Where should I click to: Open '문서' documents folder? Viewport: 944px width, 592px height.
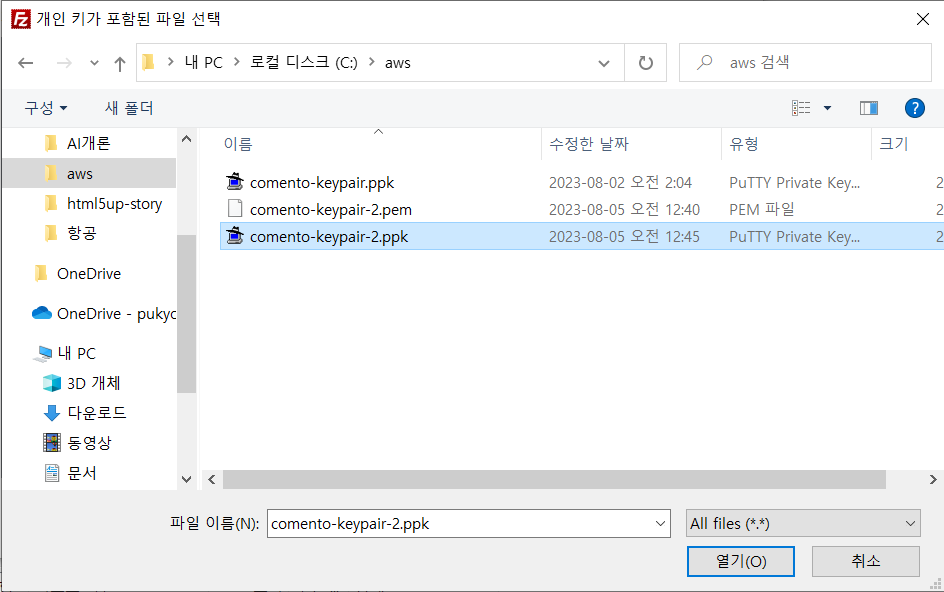(x=82, y=473)
